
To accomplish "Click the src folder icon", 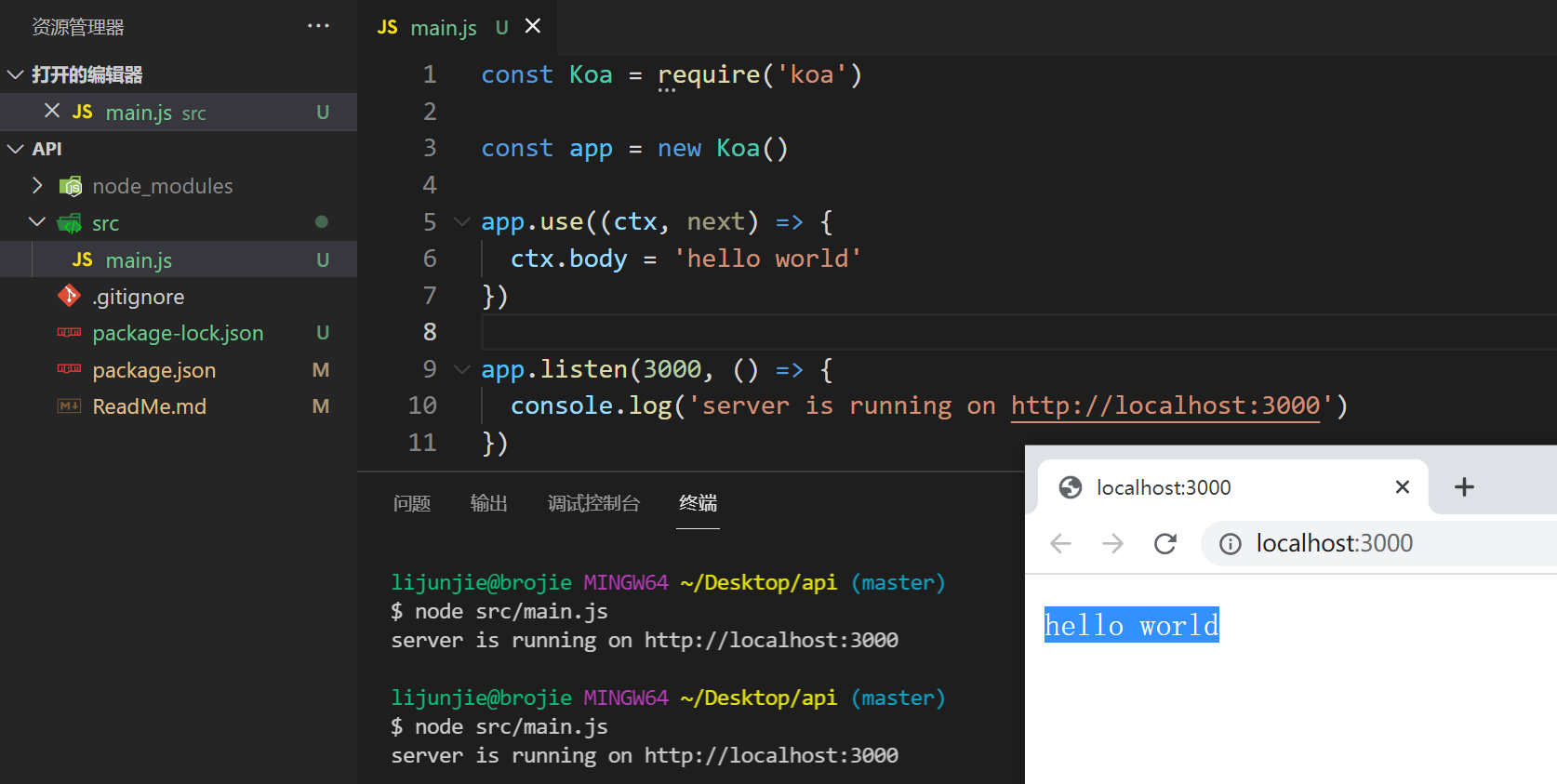I will coord(70,223).
